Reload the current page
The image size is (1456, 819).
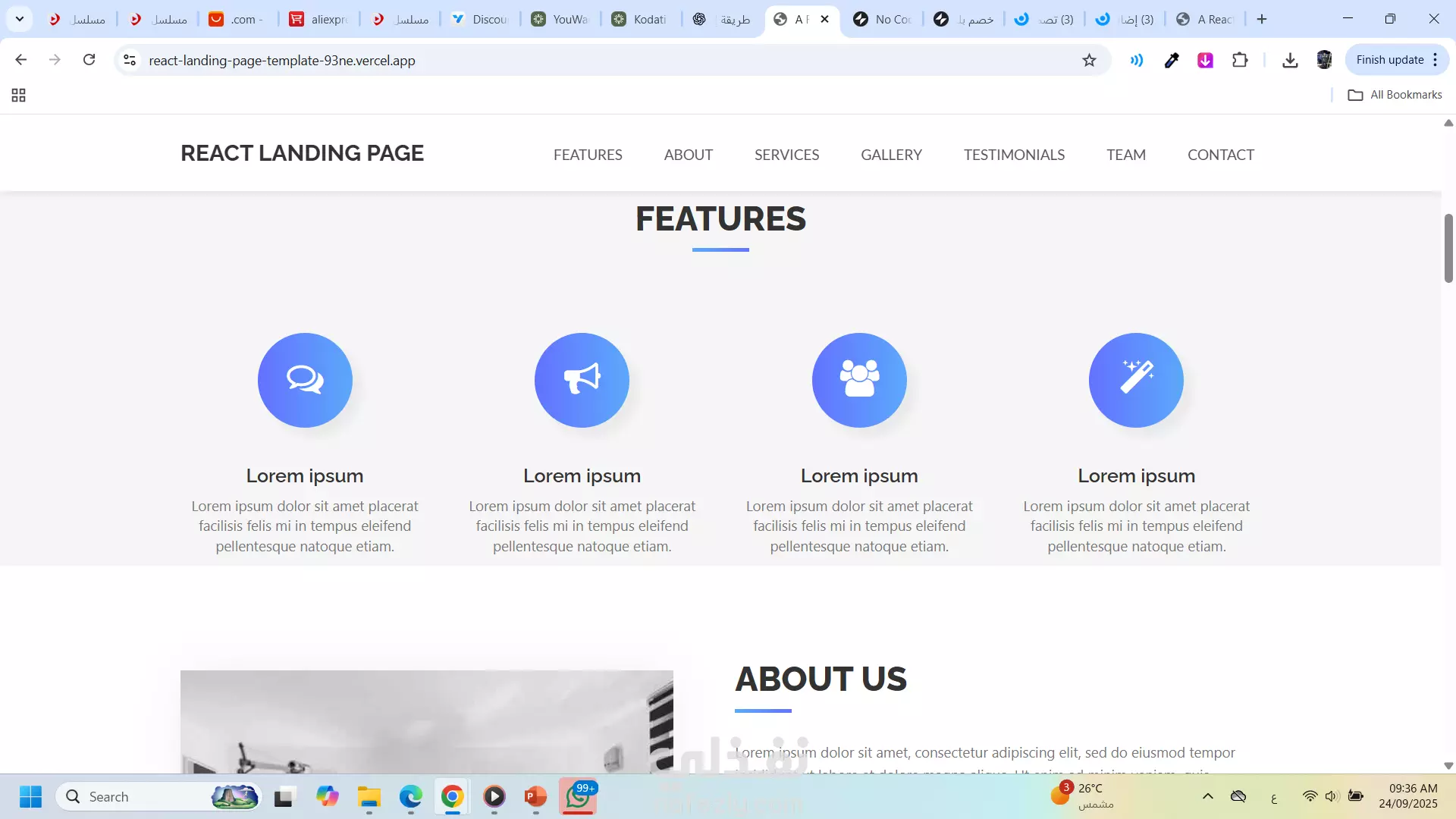tap(89, 60)
